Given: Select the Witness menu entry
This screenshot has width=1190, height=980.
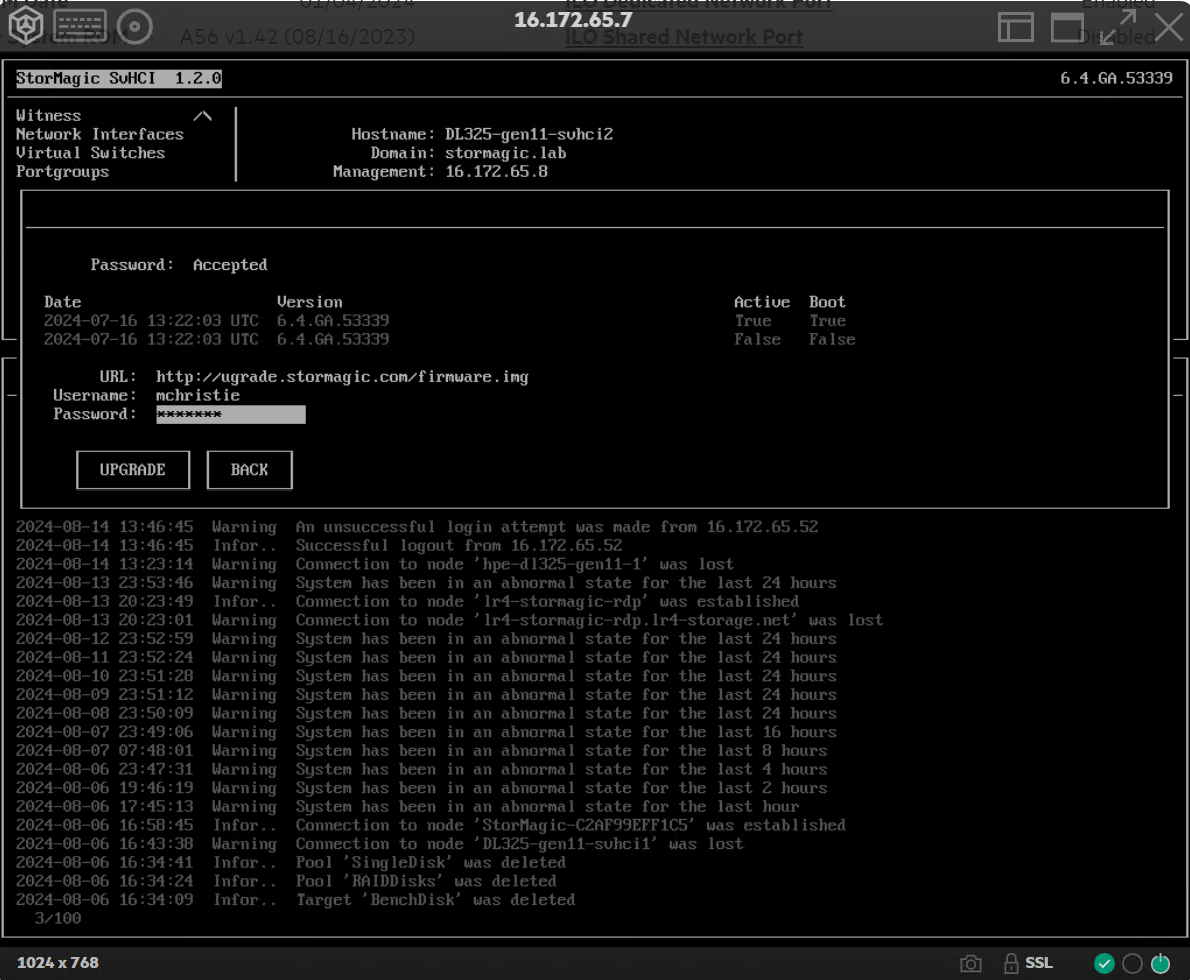Looking at the screenshot, I should [x=49, y=115].
